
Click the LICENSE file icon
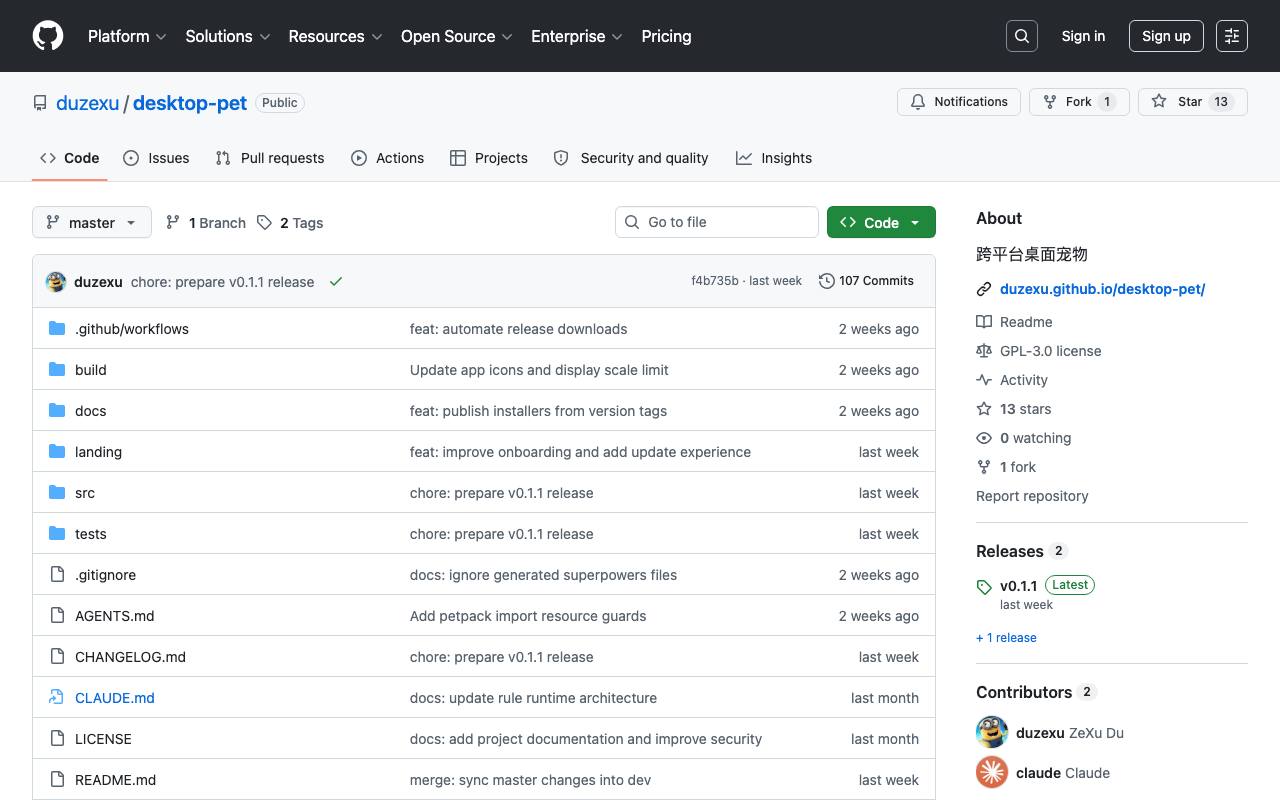57,739
